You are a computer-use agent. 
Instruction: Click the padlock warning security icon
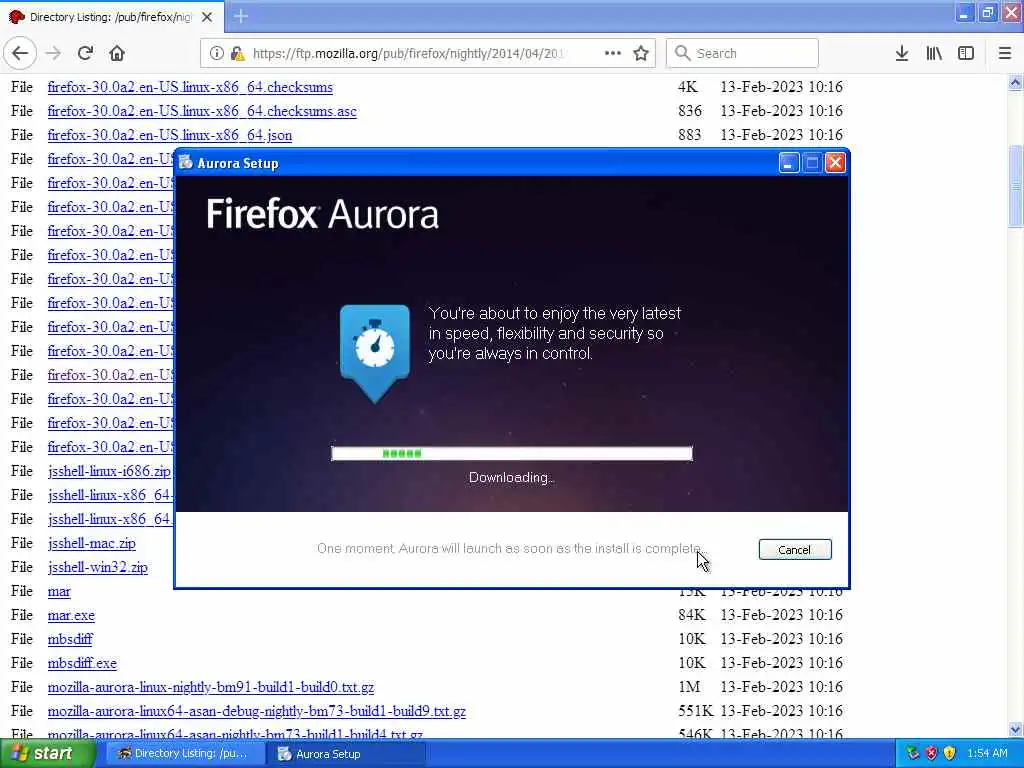point(238,54)
